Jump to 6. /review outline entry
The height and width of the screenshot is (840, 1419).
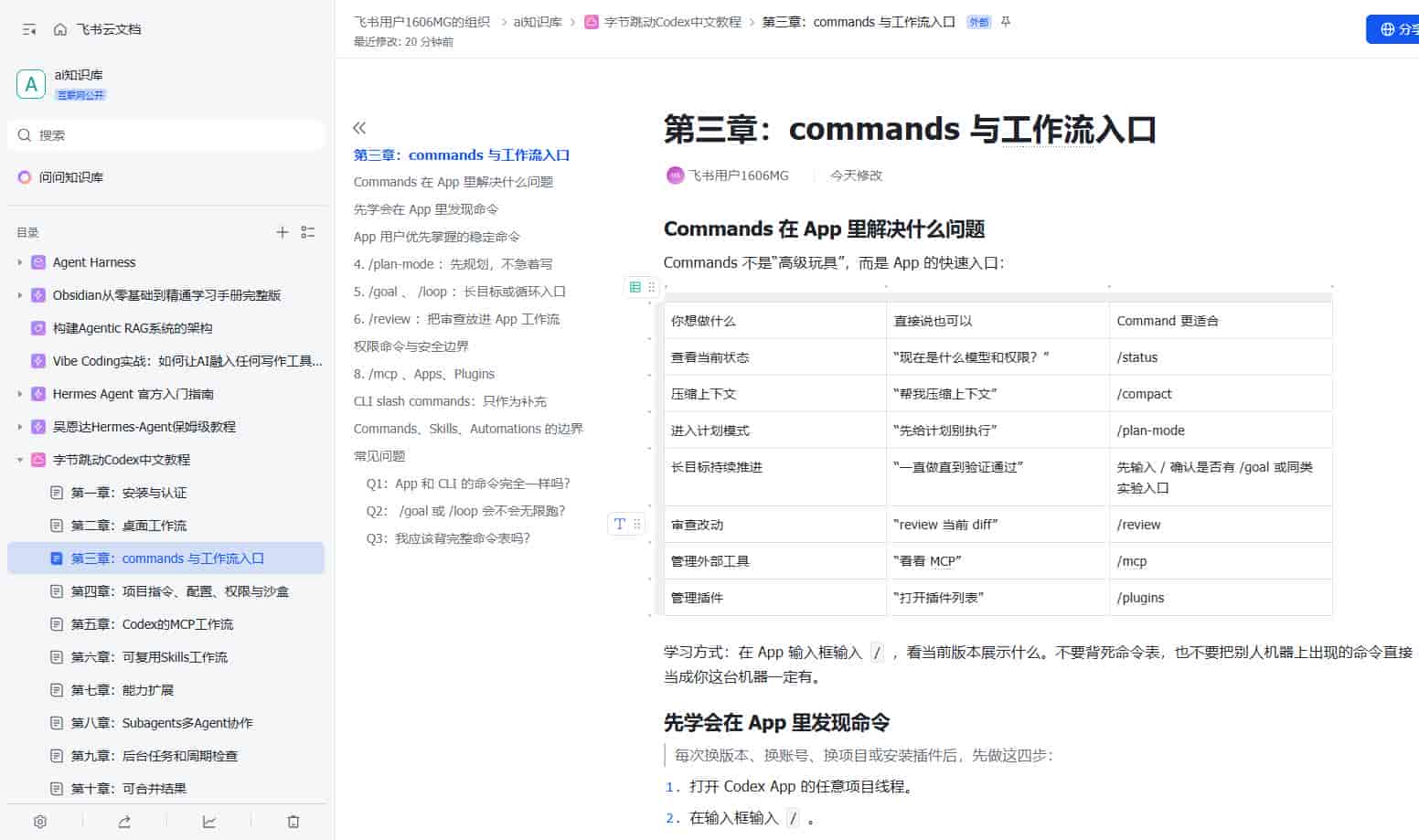coord(456,319)
